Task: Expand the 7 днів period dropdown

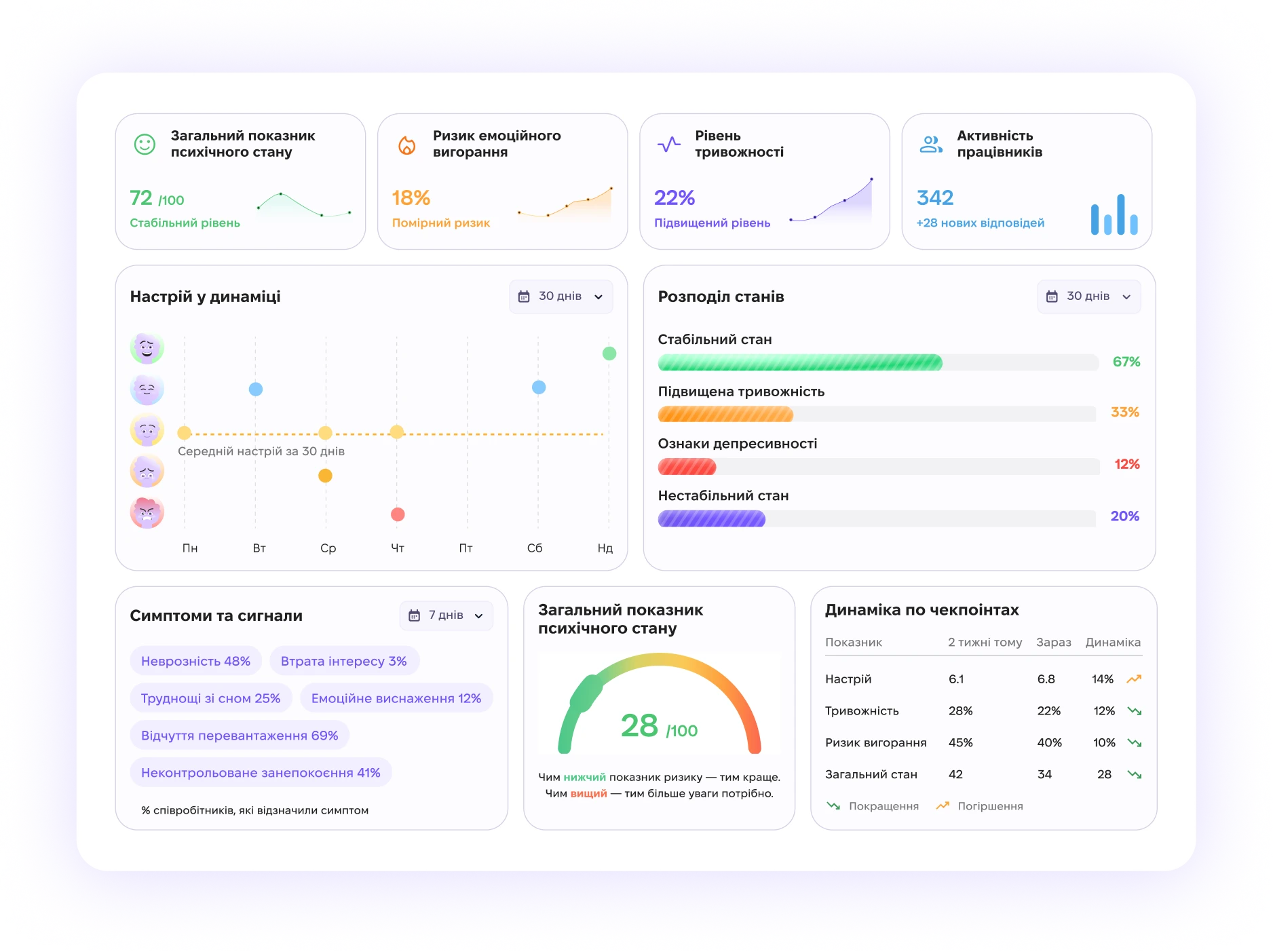Action: tap(446, 615)
